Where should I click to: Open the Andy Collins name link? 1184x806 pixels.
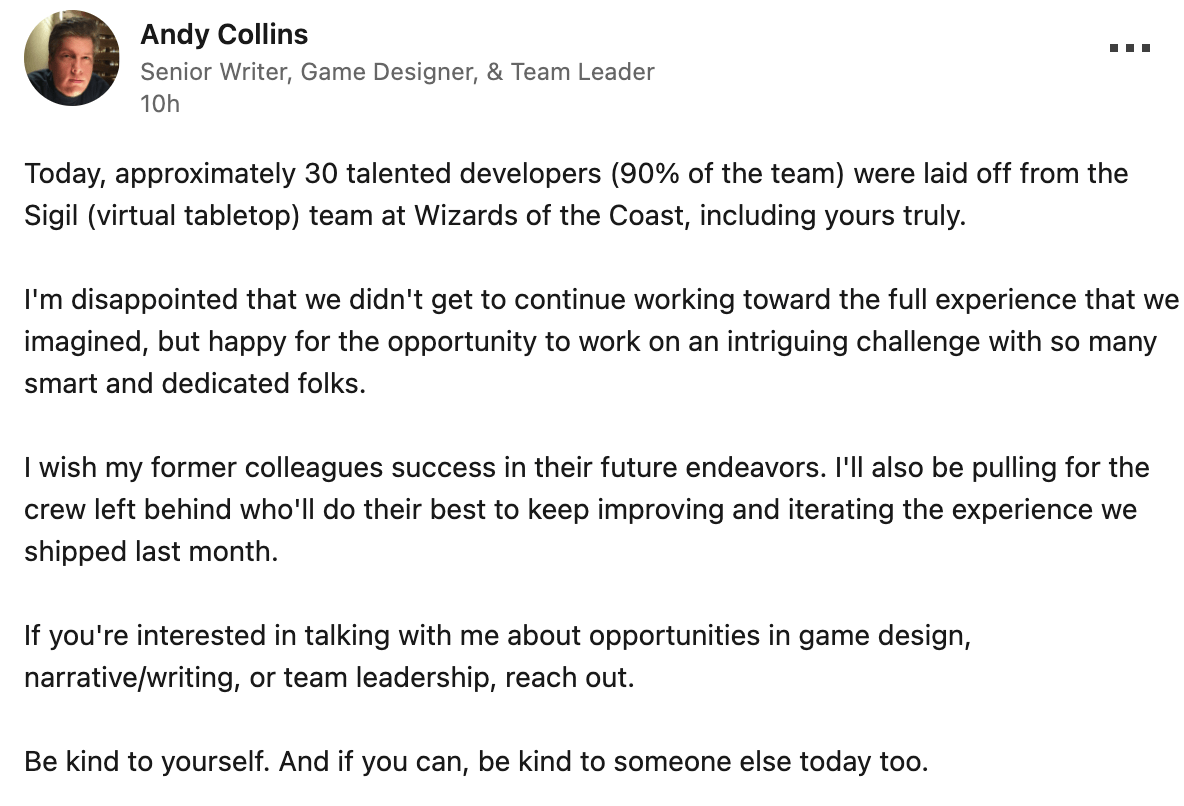(x=224, y=35)
